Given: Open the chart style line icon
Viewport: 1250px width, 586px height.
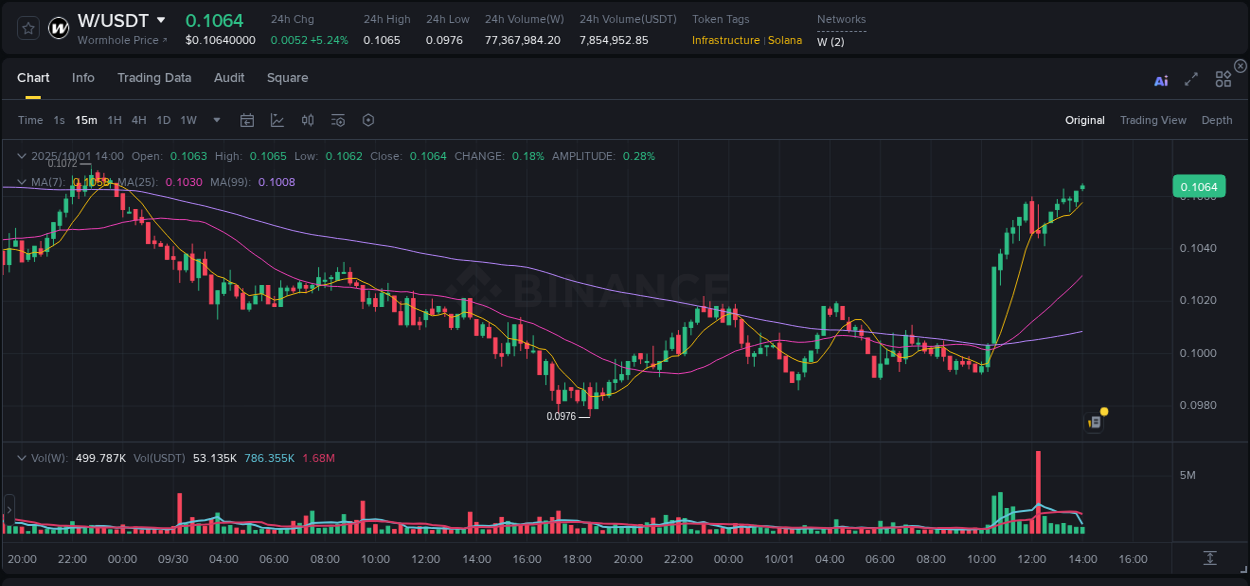Looking at the screenshot, I should pyautogui.click(x=277, y=120).
